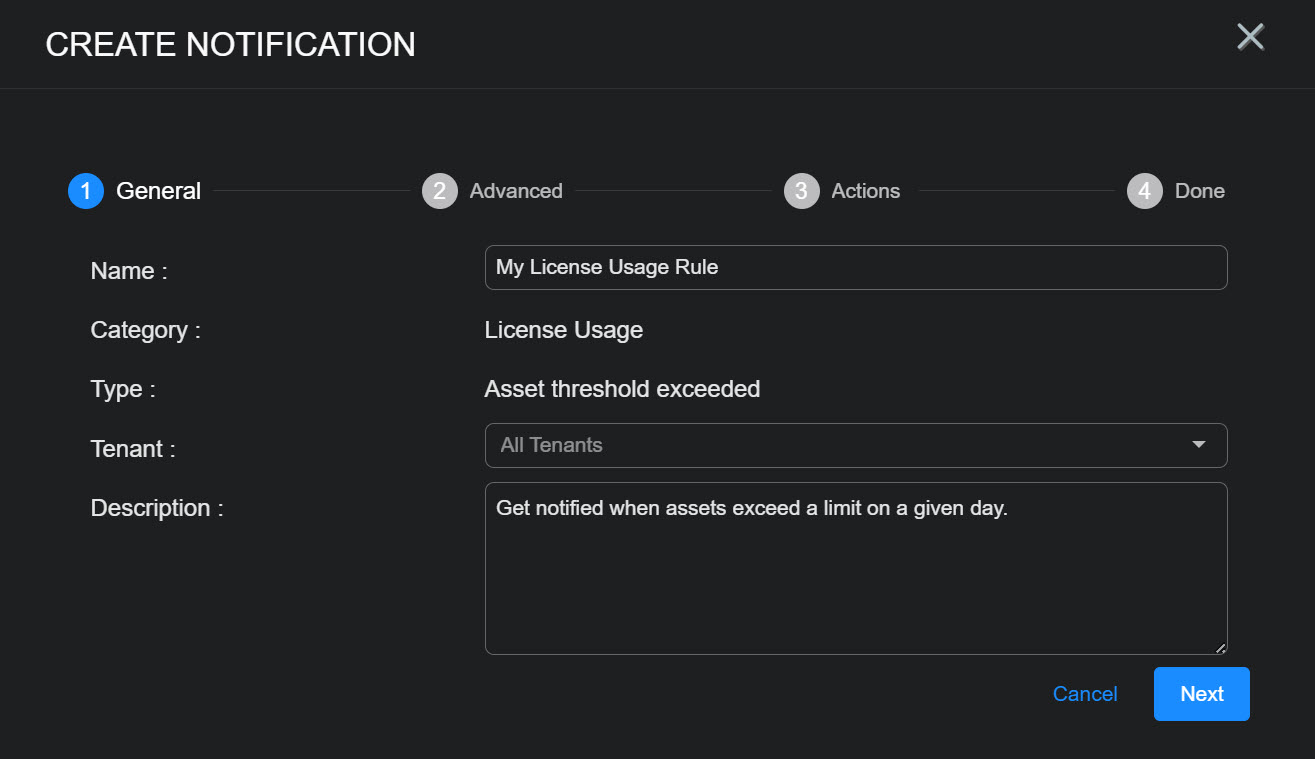Click the License Usage category value

[x=563, y=330]
